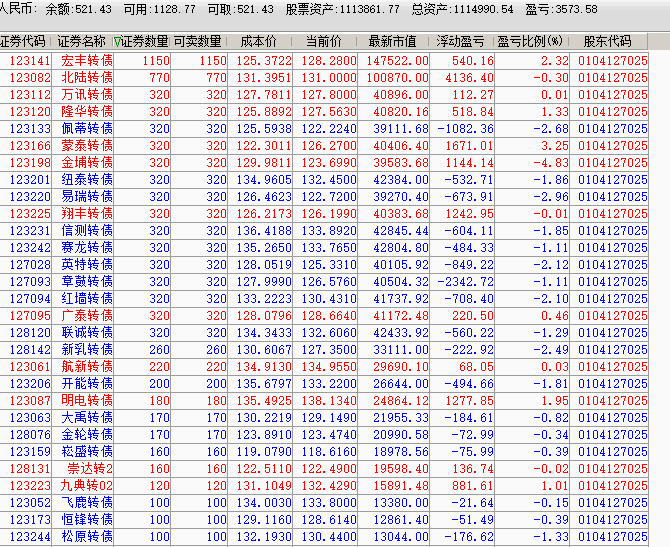Image resolution: width=670 pixels, height=547 pixels.
Task: Select the 金埔转债 row name
Action: click(87, 163)
